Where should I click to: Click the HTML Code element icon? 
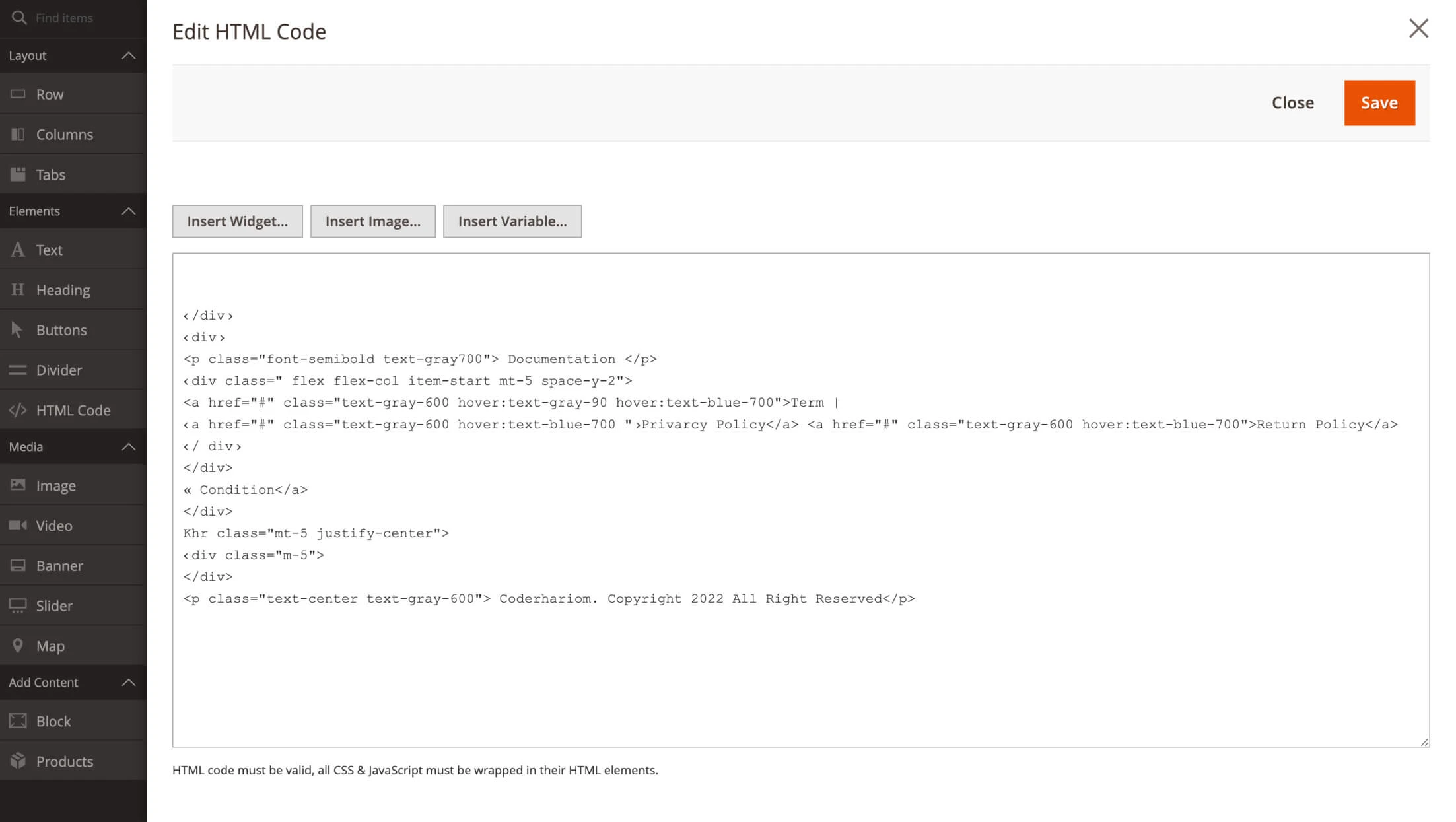18,410
